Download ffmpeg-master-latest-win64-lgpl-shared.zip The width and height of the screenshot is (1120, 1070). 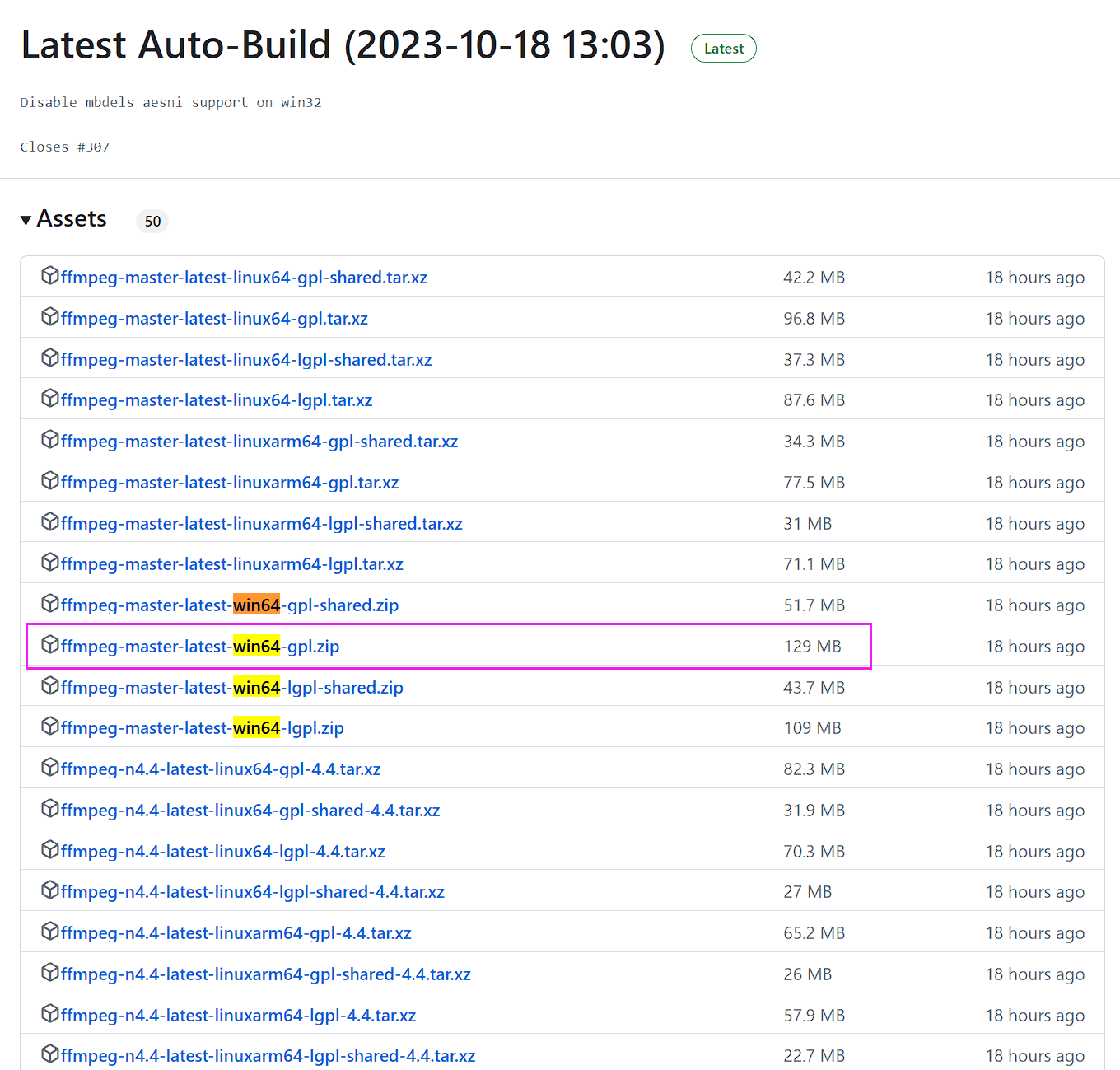pyautogui.click(x=232, y=688)
